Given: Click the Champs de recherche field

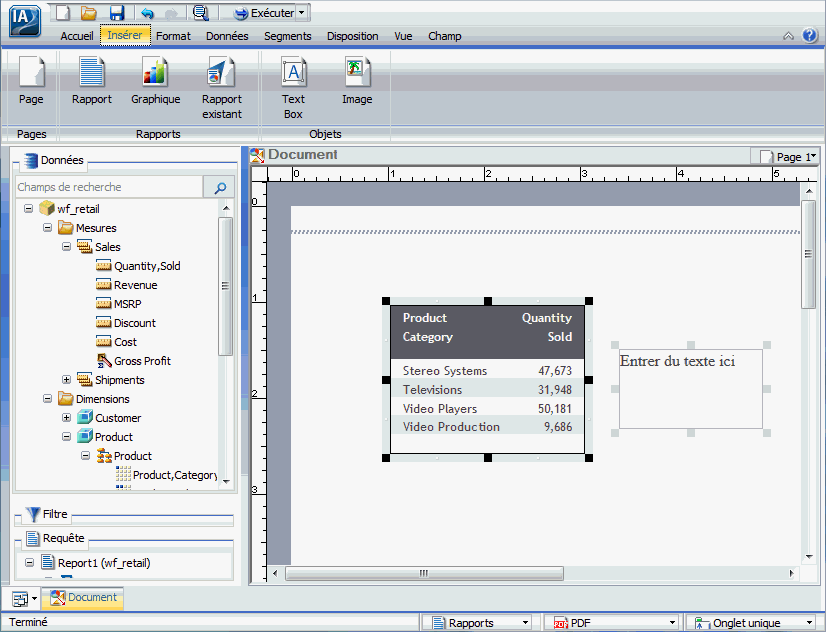Looking at the screenshot, I should click(110, 187).
